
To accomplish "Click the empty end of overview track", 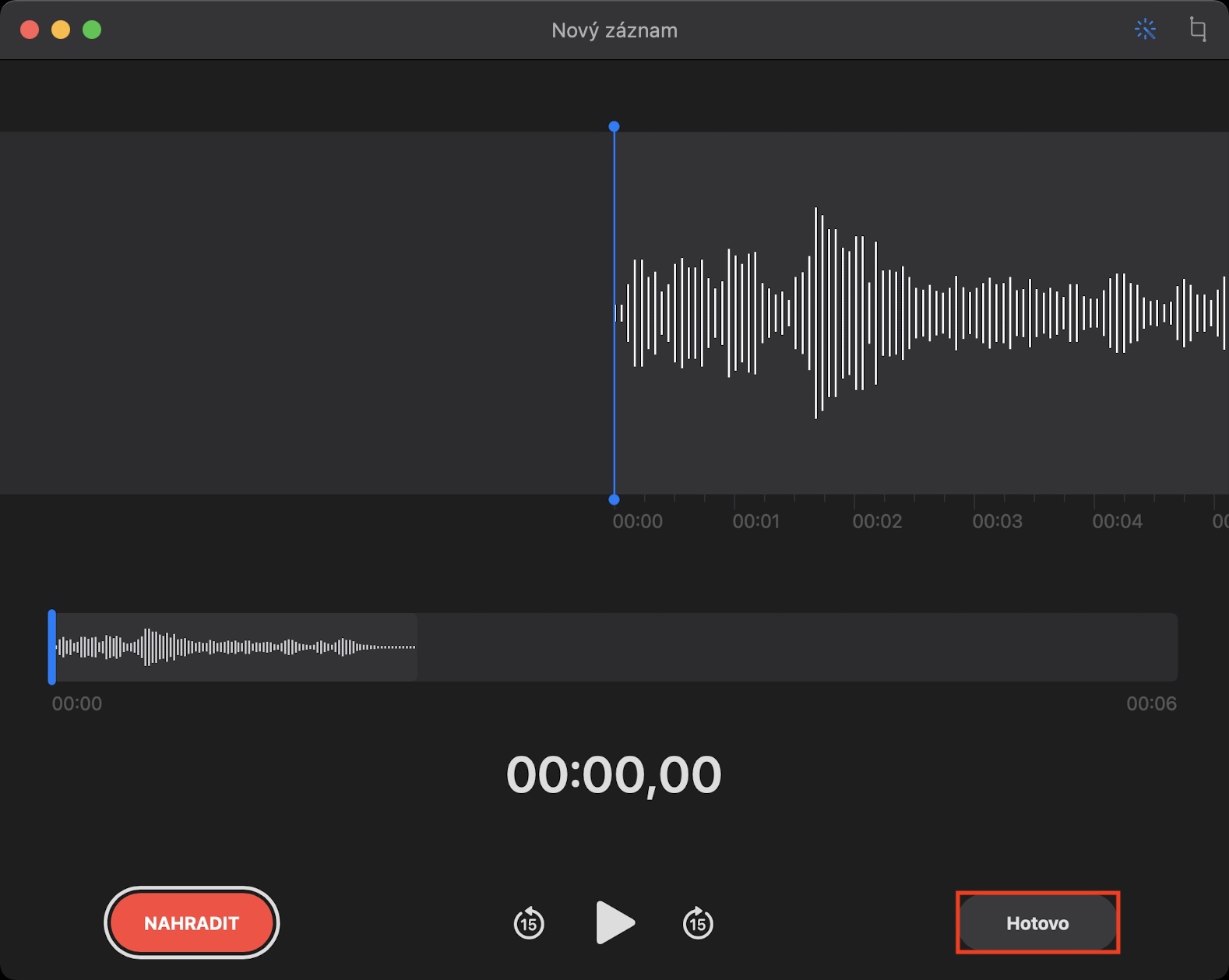I will [x=794, y=647].
